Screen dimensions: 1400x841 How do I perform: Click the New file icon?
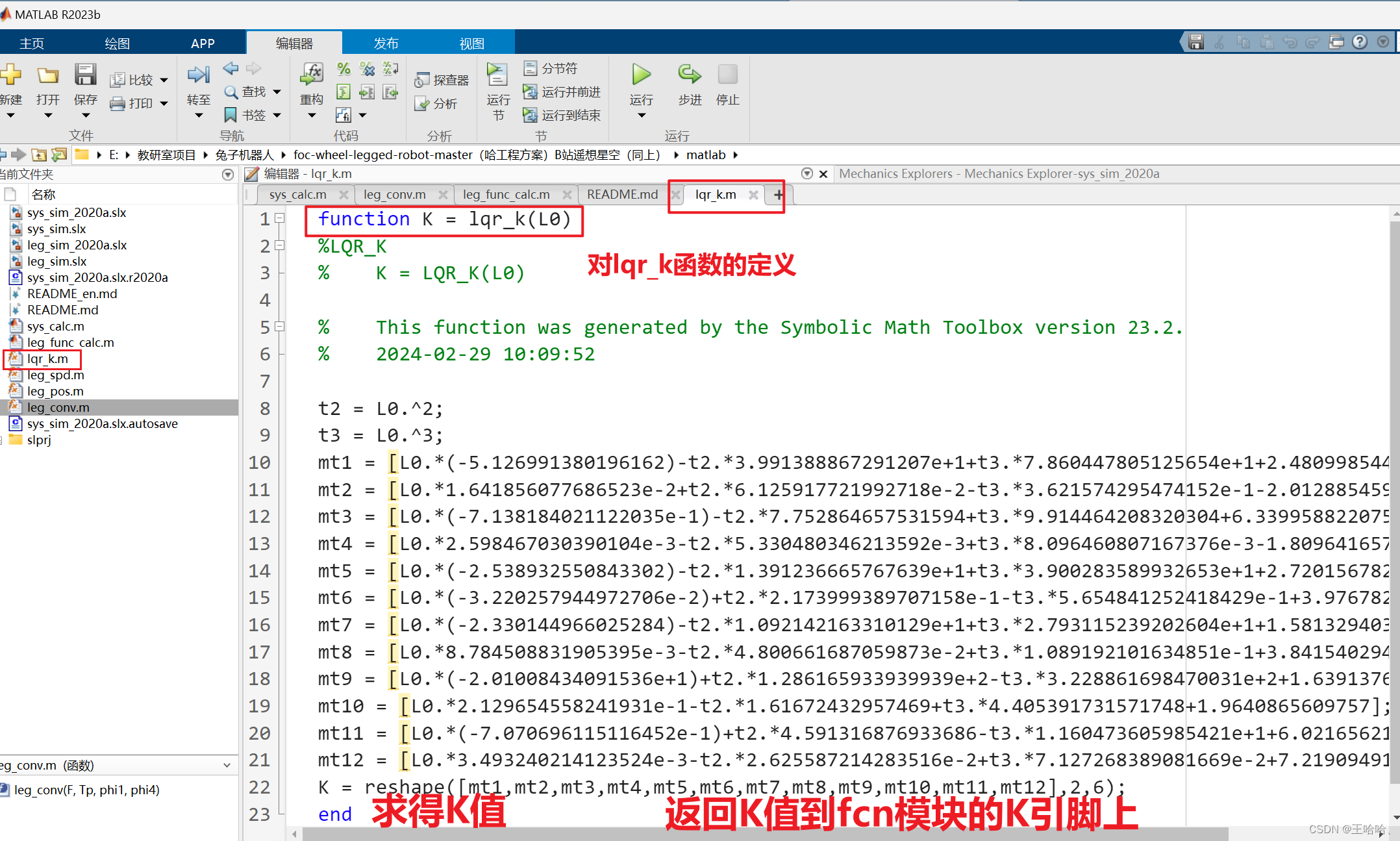click(x=10, y=75)
